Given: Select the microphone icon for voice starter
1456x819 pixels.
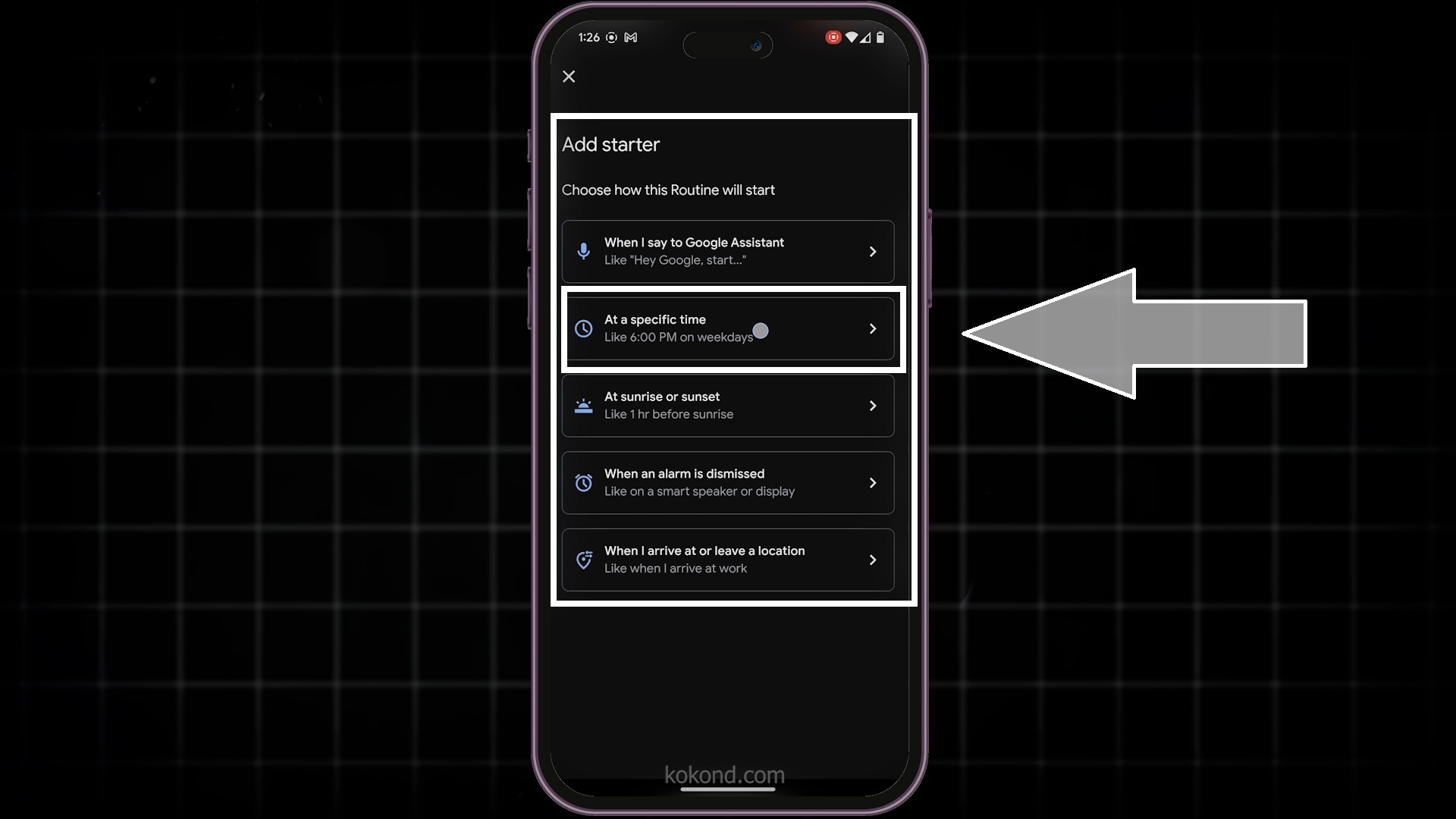Looking at the screenshot, I should [583, 250].
